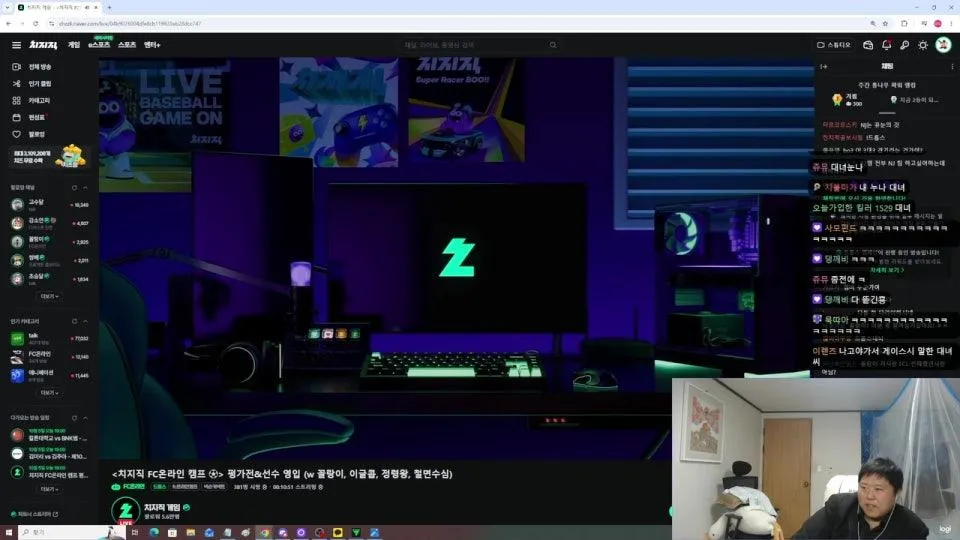Open followed channel with 2,925 viewers

pos(50,241)
